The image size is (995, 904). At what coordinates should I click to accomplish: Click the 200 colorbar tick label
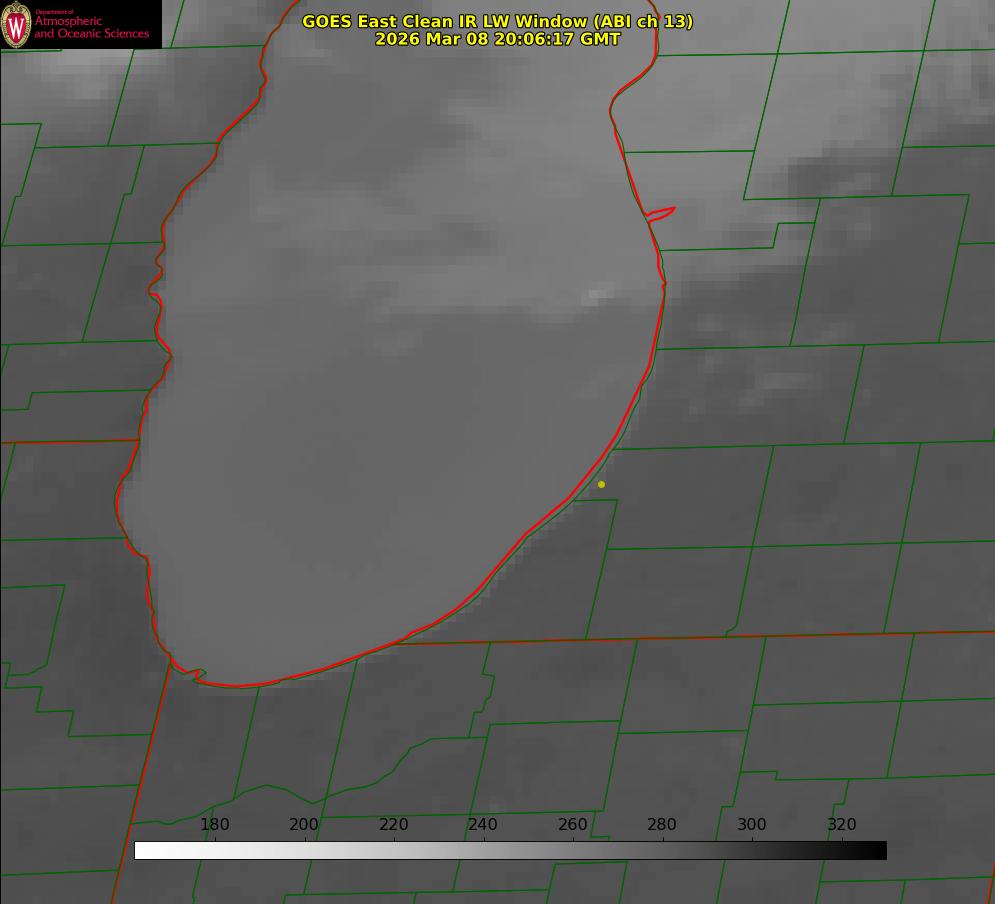click(304, 825)
